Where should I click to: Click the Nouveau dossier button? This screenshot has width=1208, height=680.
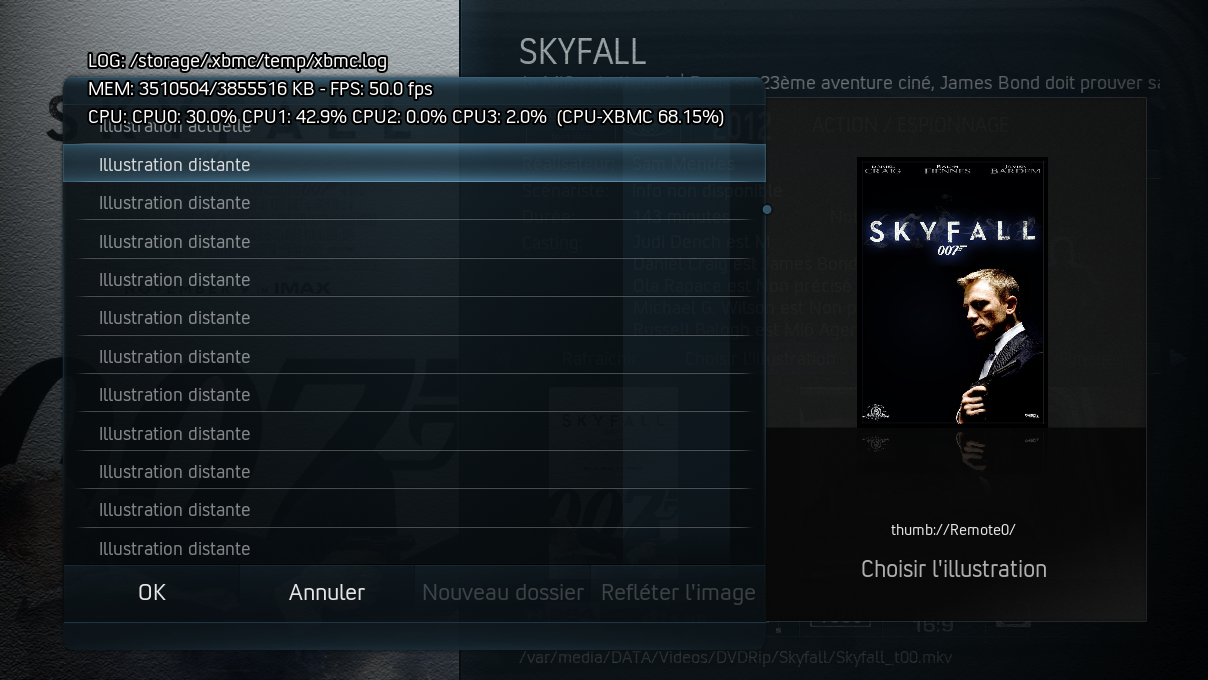(503, 592)
